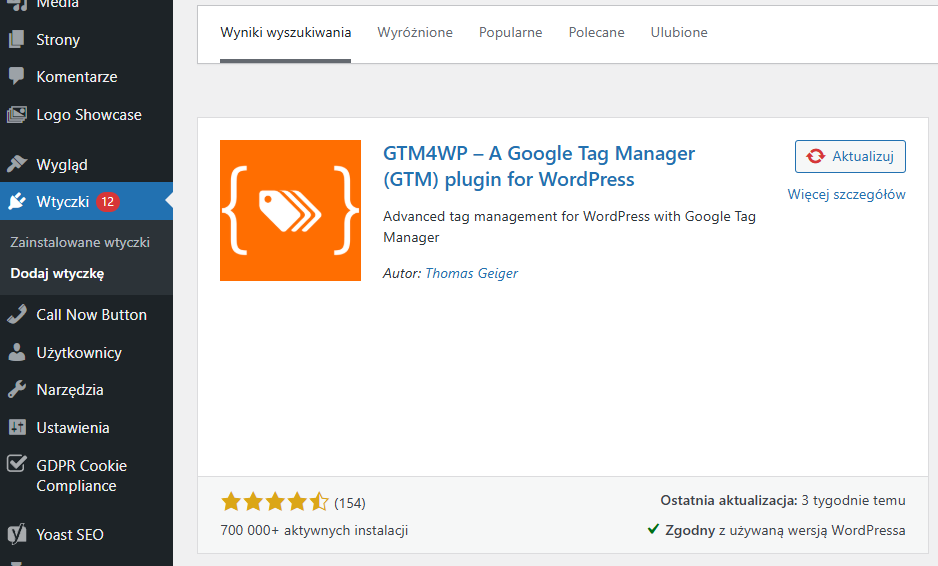The width and height of the screenshot is (938, 566).
Task: Click the Ustawienia sliders icon
Action: tap(17, 427)
